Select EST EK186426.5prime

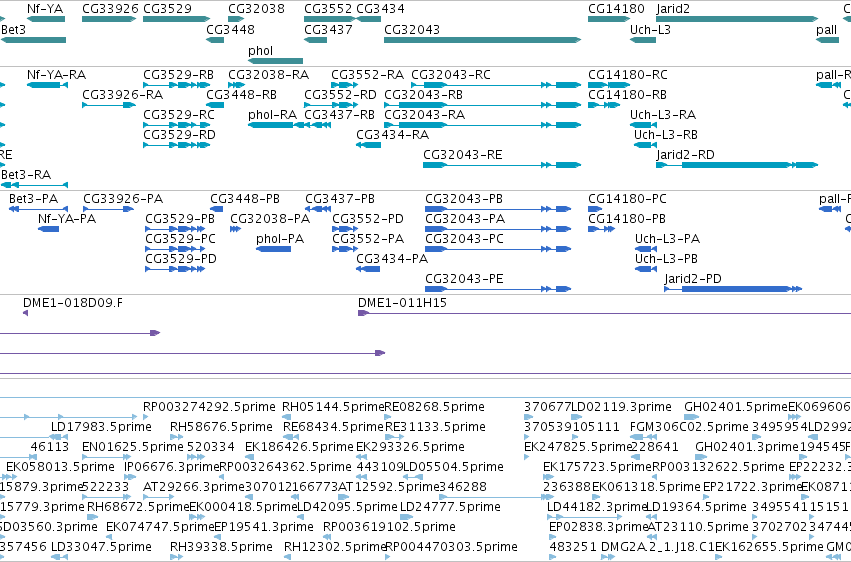click(299, 446)
